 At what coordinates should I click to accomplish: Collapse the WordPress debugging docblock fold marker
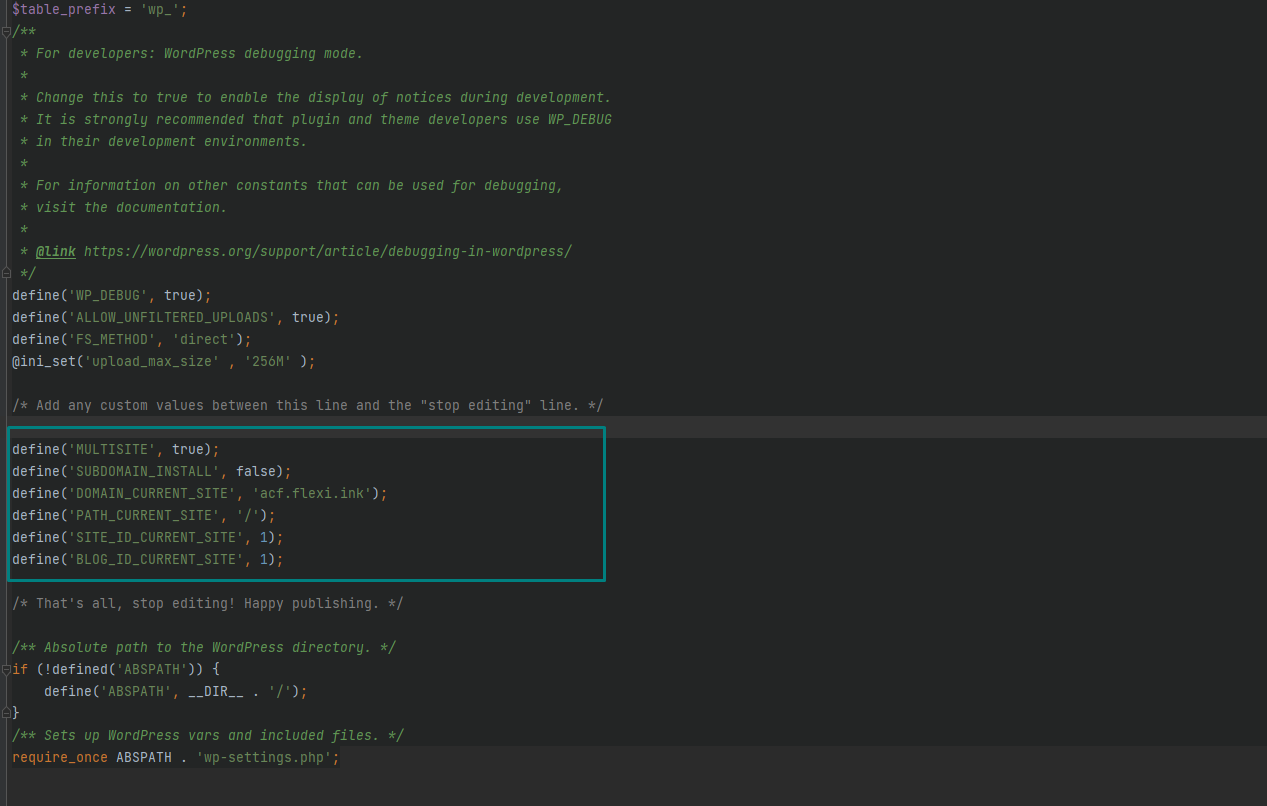6,31
